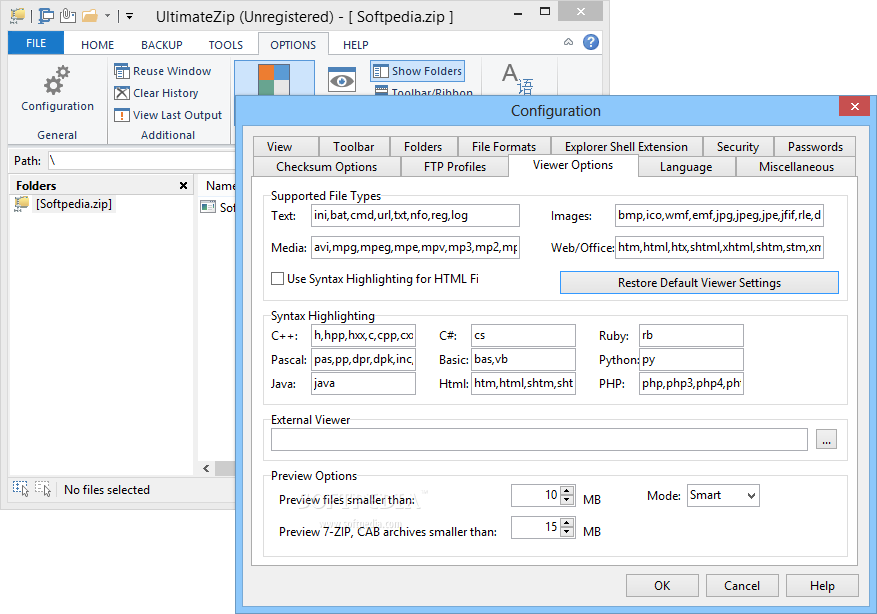
Task: Click the Text file types field
Action: click(x=415, y=215)
